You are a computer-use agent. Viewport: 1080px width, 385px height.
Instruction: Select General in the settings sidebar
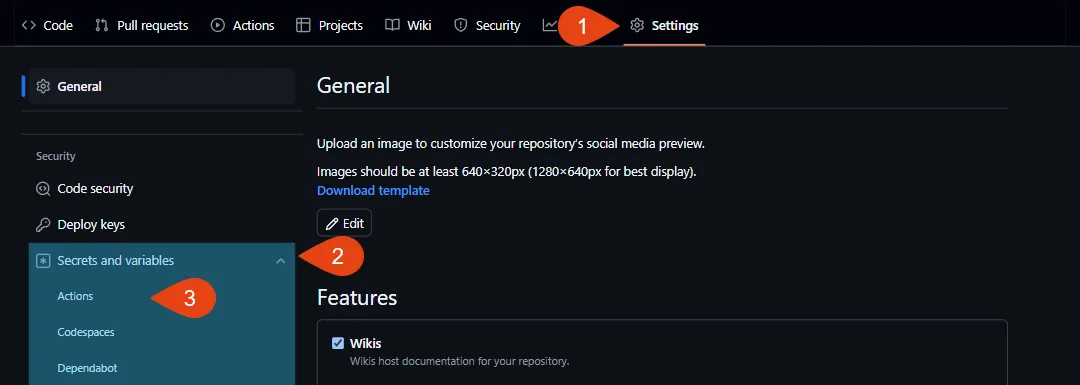(162, 86)
